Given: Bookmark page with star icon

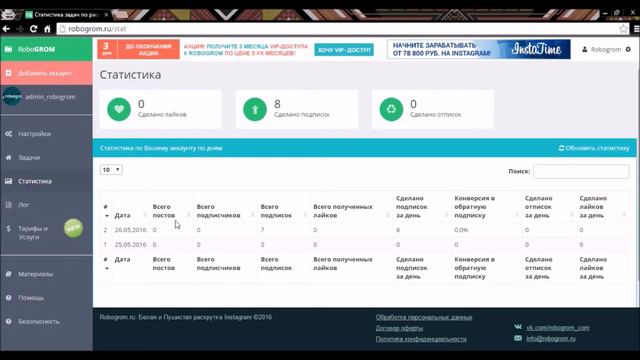Looking at the screenshot, I should tap(623, 29).
